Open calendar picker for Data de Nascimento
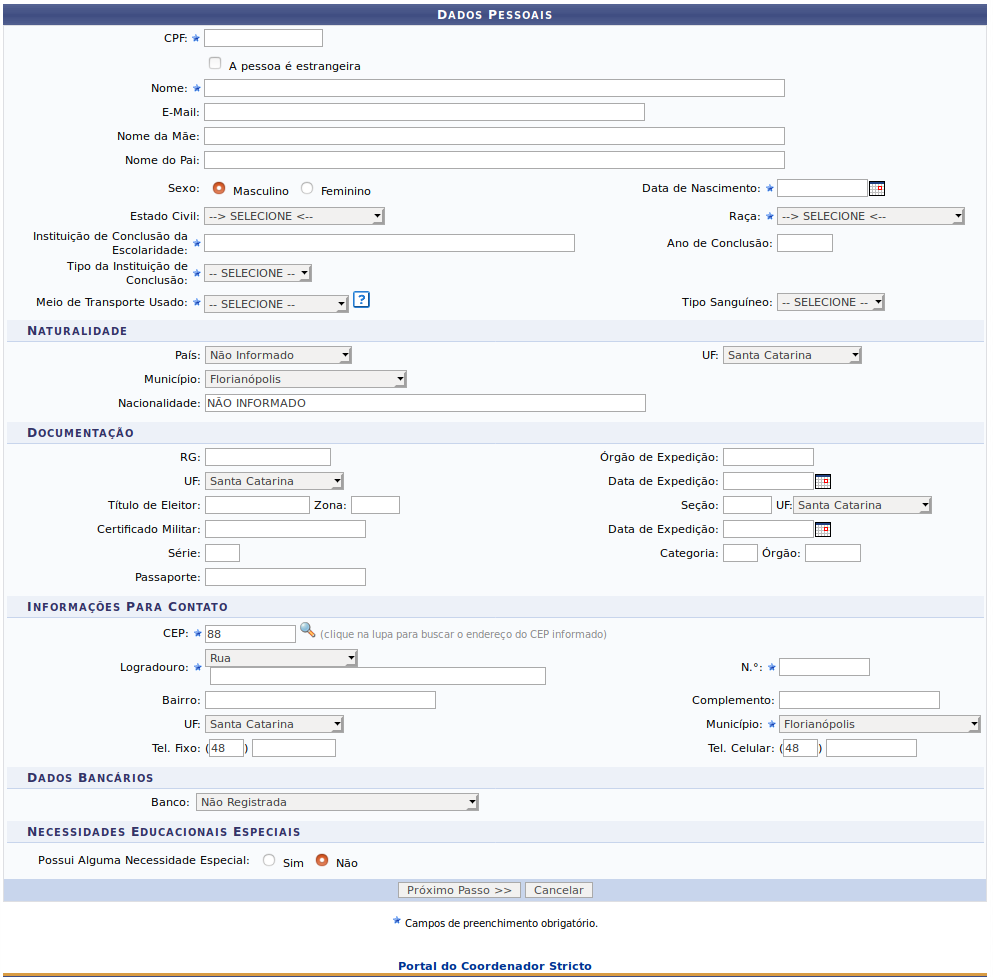 876,188
